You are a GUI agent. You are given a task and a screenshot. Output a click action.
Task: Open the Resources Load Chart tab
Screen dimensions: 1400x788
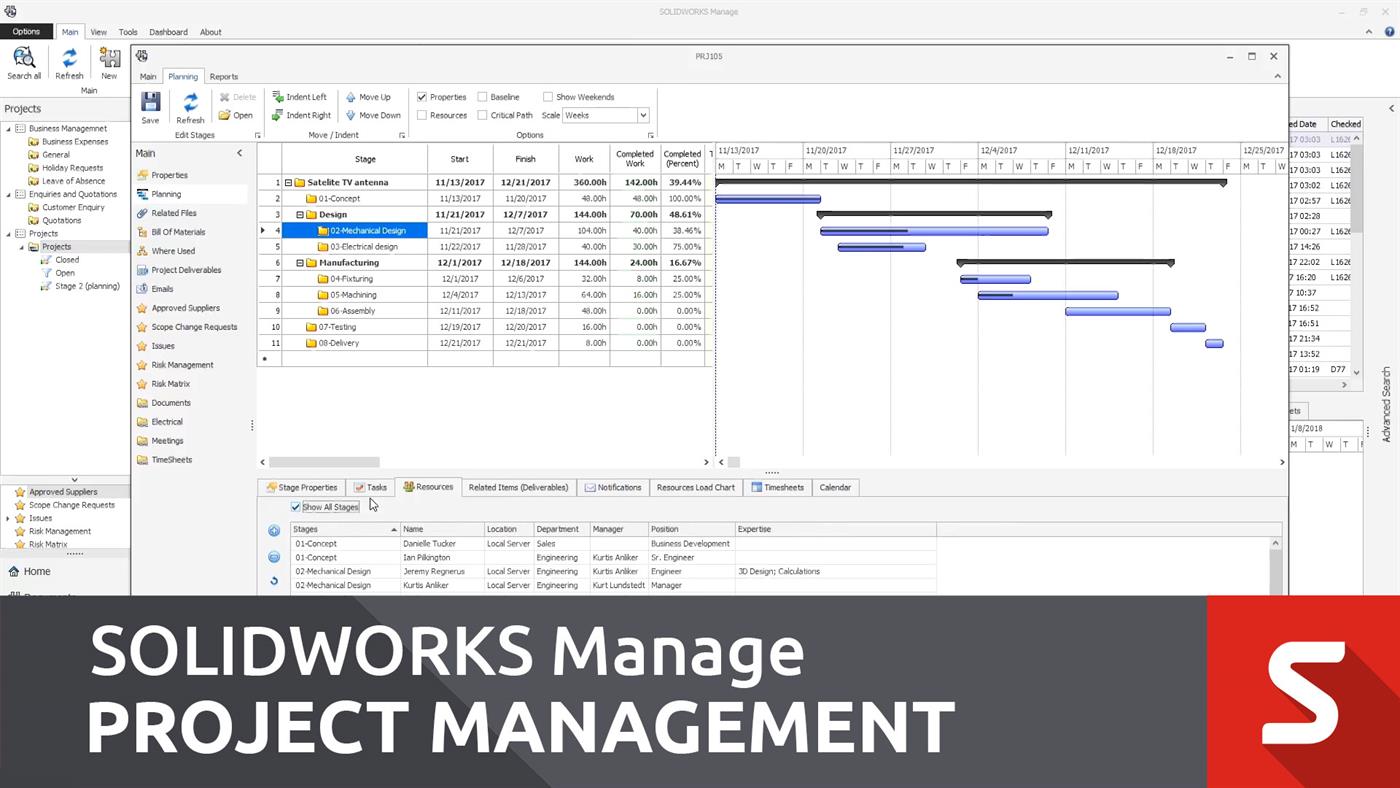coord(695,487)
